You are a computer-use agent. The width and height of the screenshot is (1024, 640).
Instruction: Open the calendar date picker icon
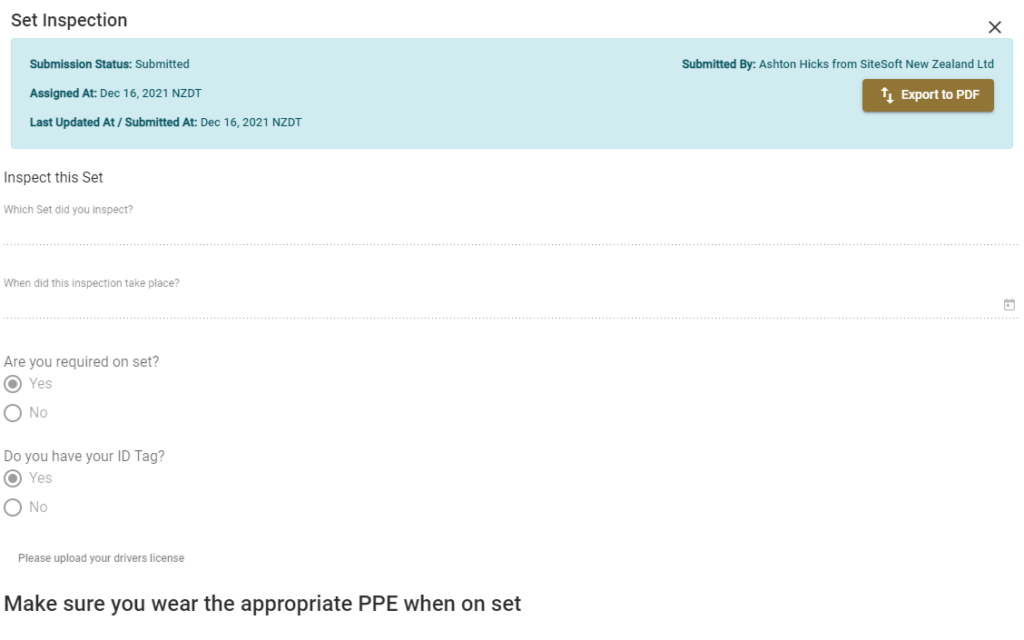(1009, 305)
